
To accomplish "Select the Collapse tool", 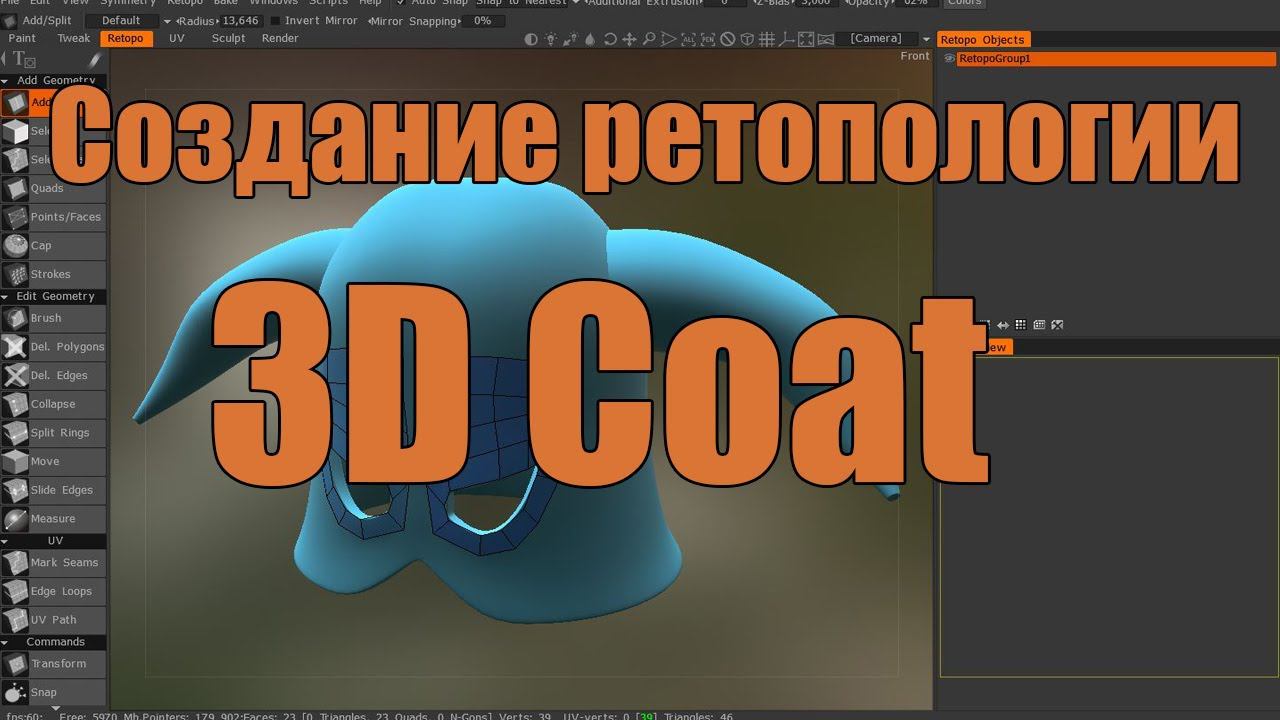I will coord(53,404).
